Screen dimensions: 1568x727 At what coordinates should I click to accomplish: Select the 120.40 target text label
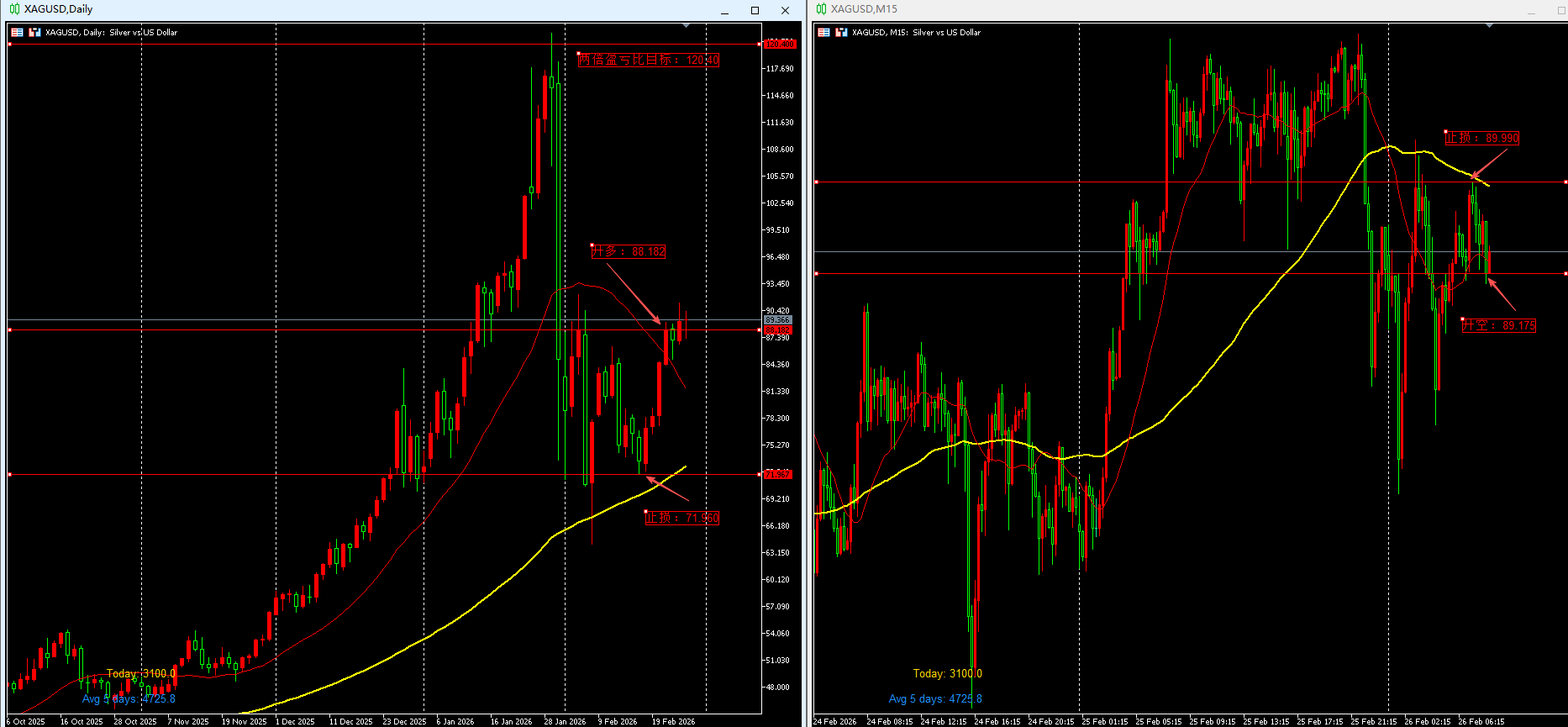point(648,60)
